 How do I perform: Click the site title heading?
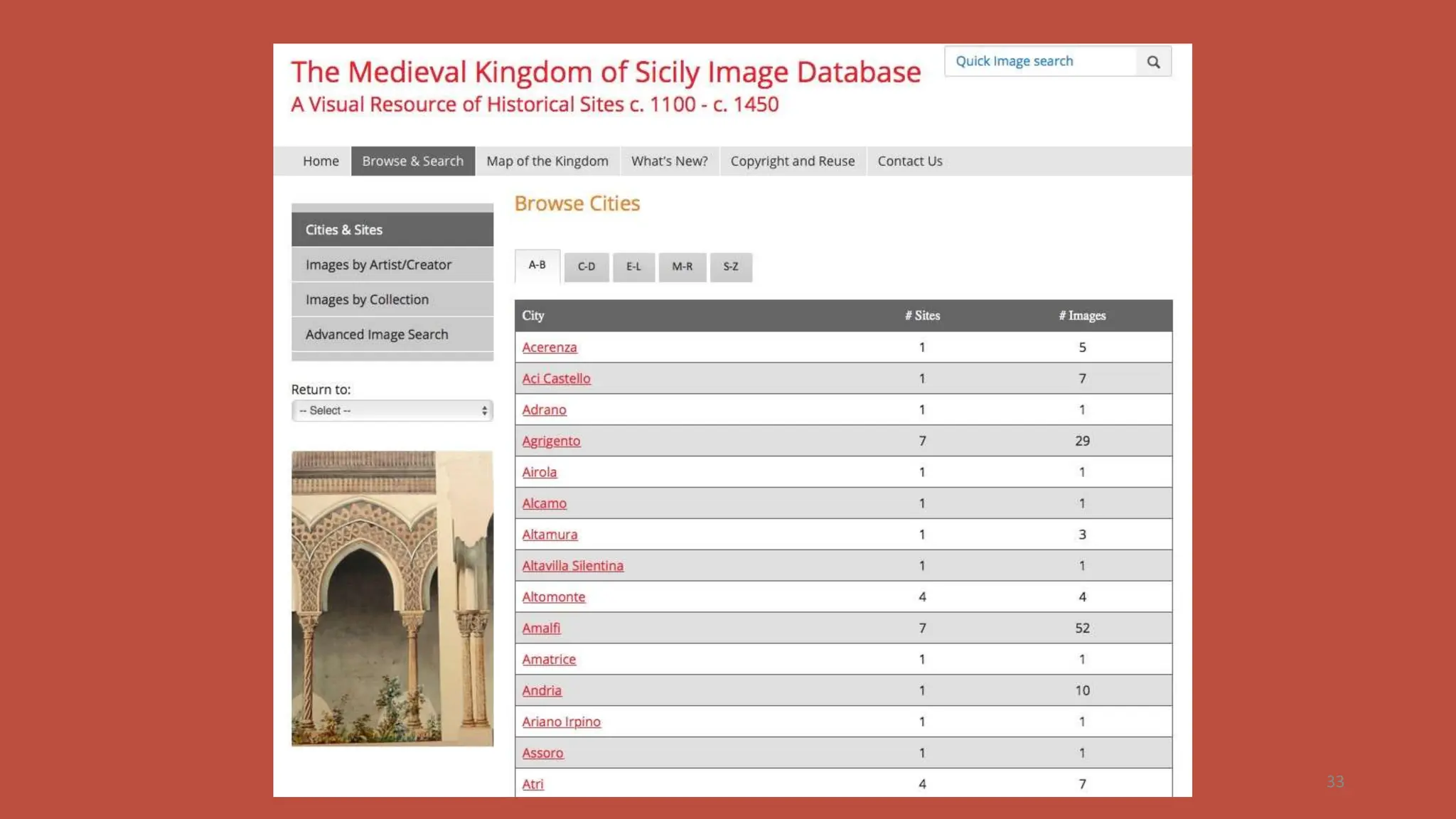pyautogui.click(x=605, y=73)
